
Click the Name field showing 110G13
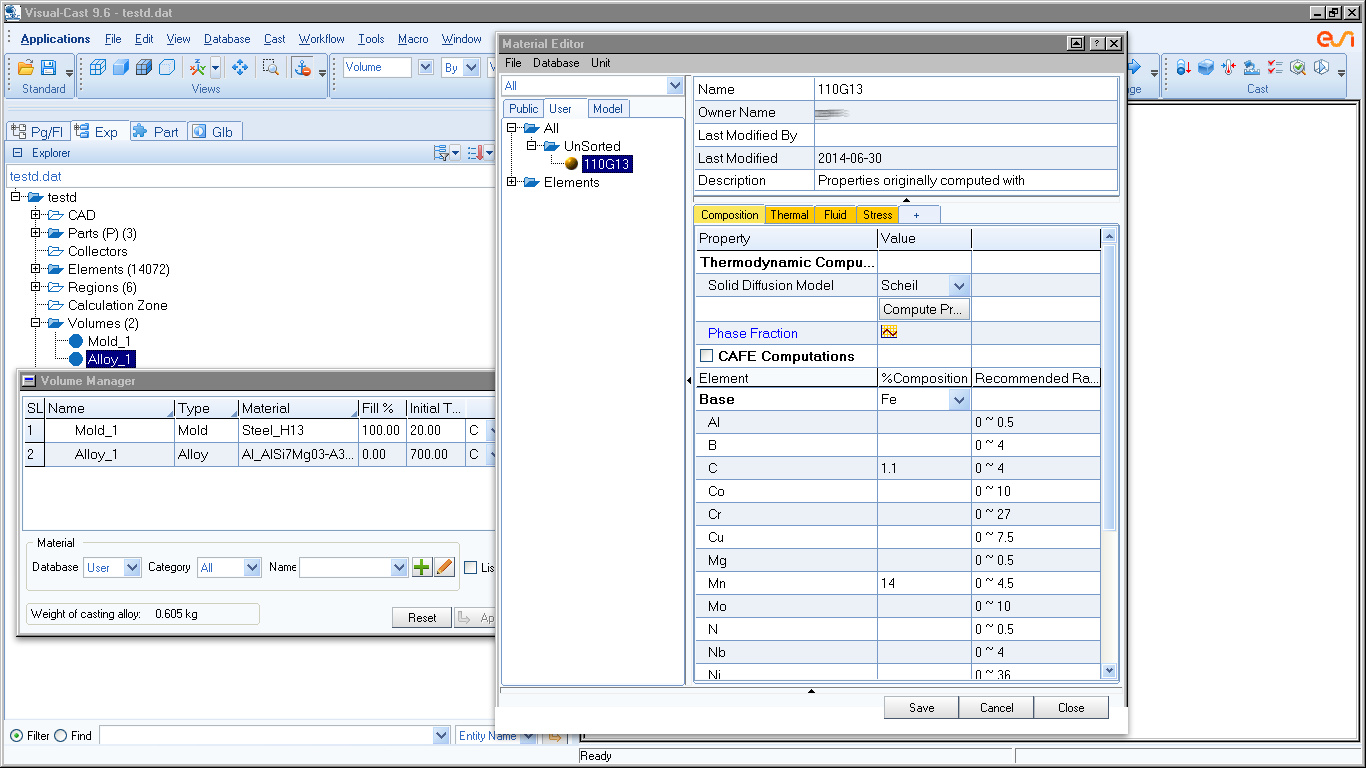tap(965, 89)
